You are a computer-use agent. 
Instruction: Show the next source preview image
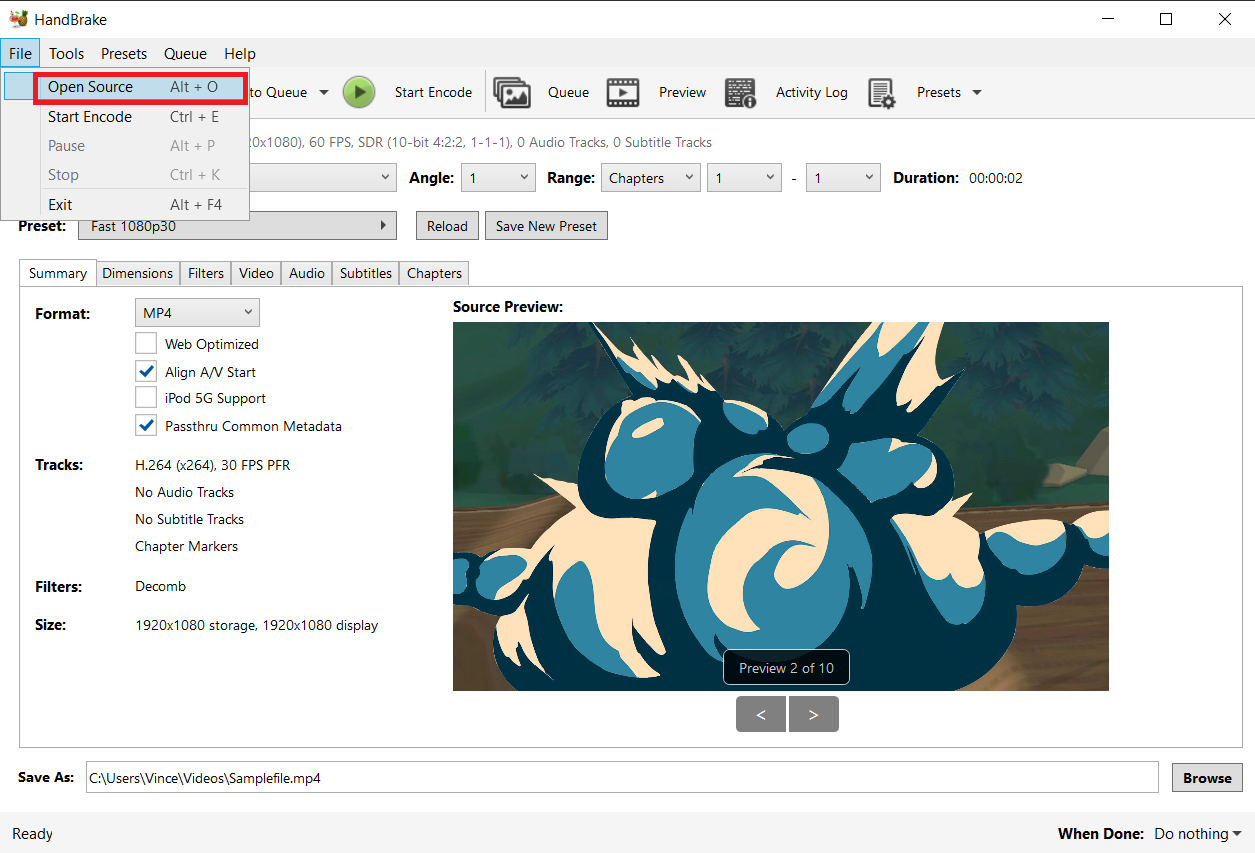(813, 714)
